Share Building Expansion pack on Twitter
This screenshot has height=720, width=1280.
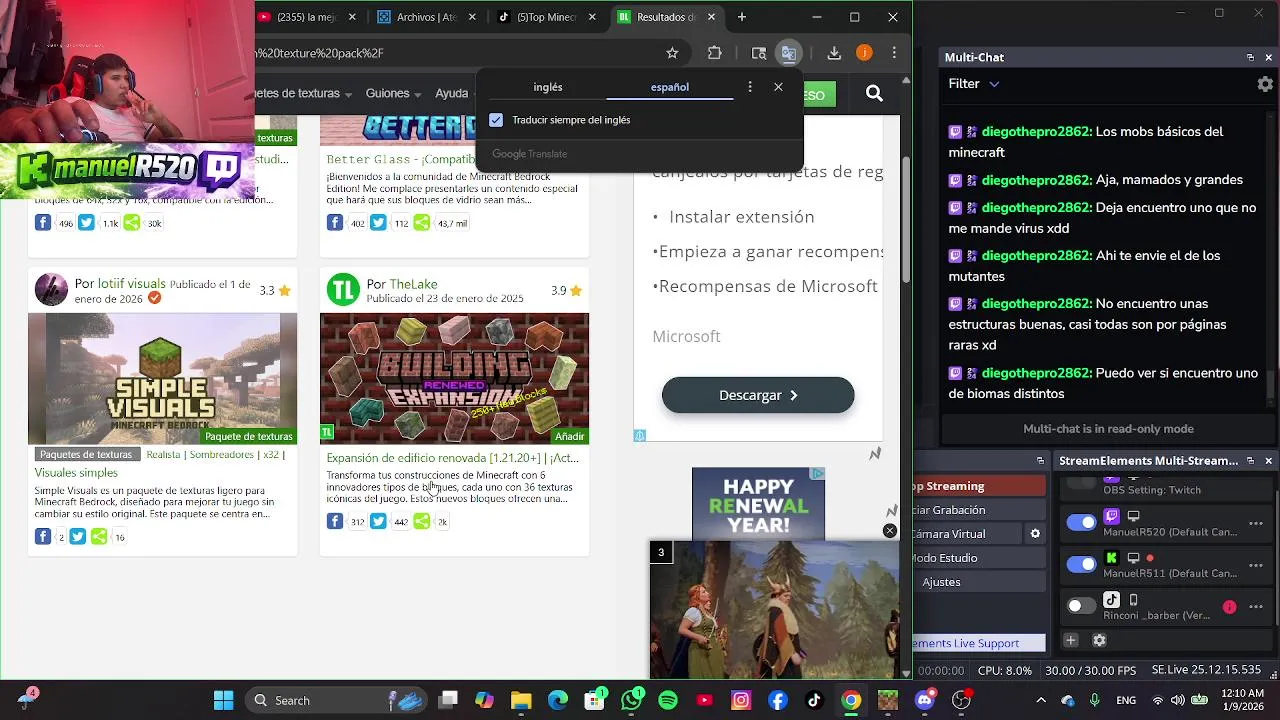click(378, 521)
